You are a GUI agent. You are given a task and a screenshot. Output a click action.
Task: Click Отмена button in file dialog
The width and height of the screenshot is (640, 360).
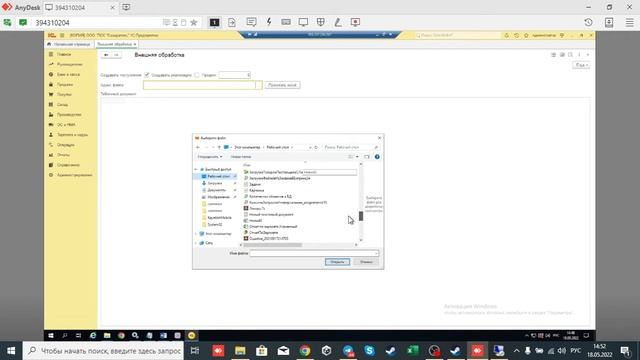(366, 262)
